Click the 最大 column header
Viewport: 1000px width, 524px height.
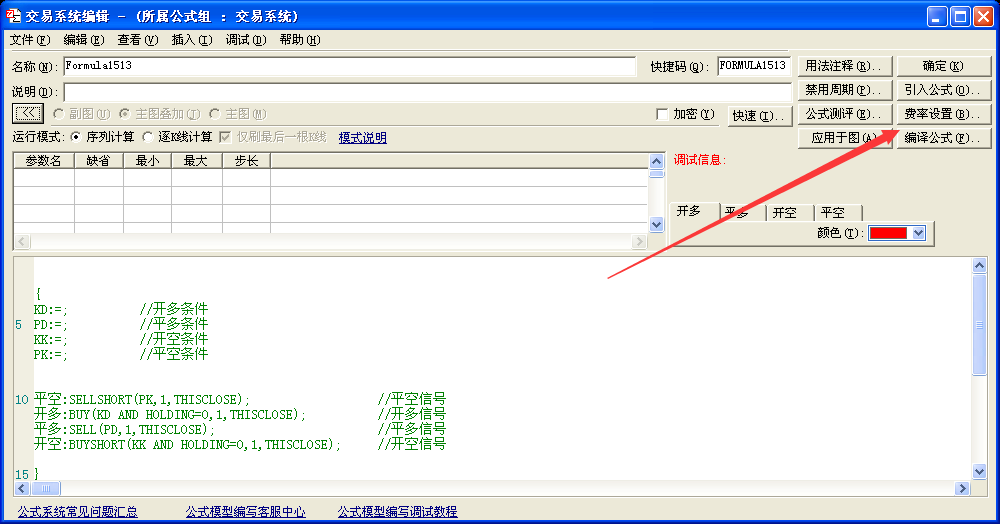tap(196, 161)
